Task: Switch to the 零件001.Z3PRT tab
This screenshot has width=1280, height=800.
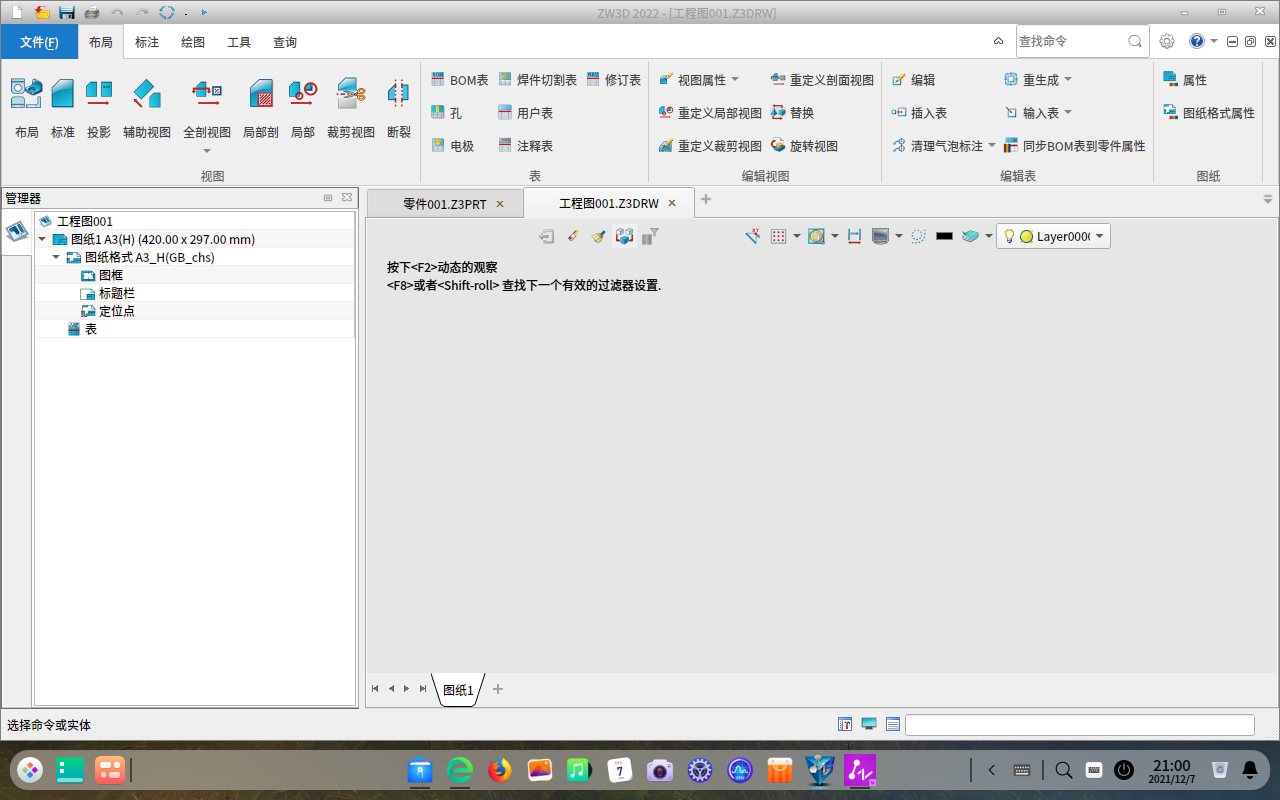Action: (x=445, y=202)
